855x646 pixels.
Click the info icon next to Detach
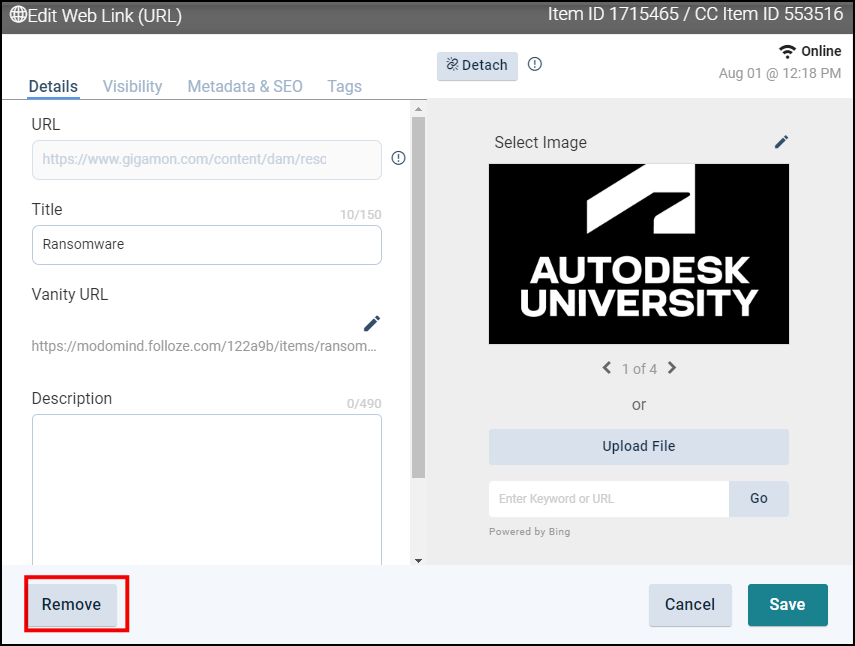pyautogui.click(x=535, y=64)
